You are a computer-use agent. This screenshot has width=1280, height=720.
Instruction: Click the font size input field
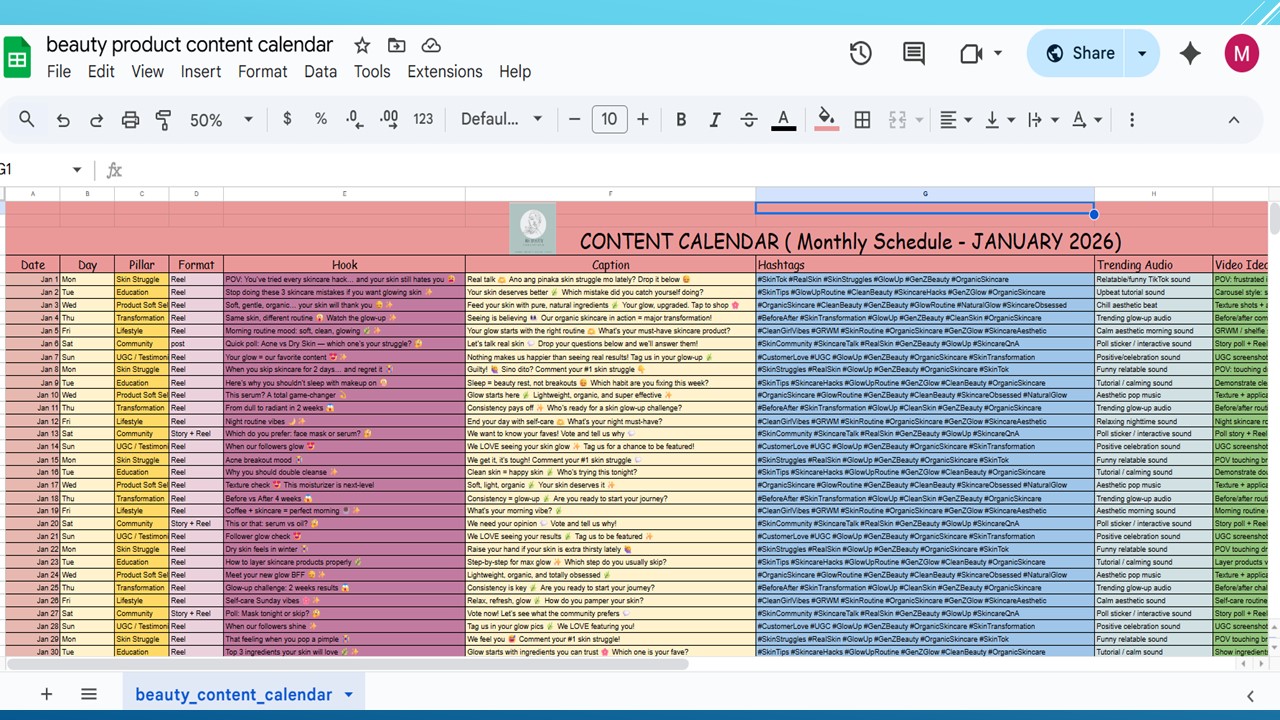[x=609, y=120]
